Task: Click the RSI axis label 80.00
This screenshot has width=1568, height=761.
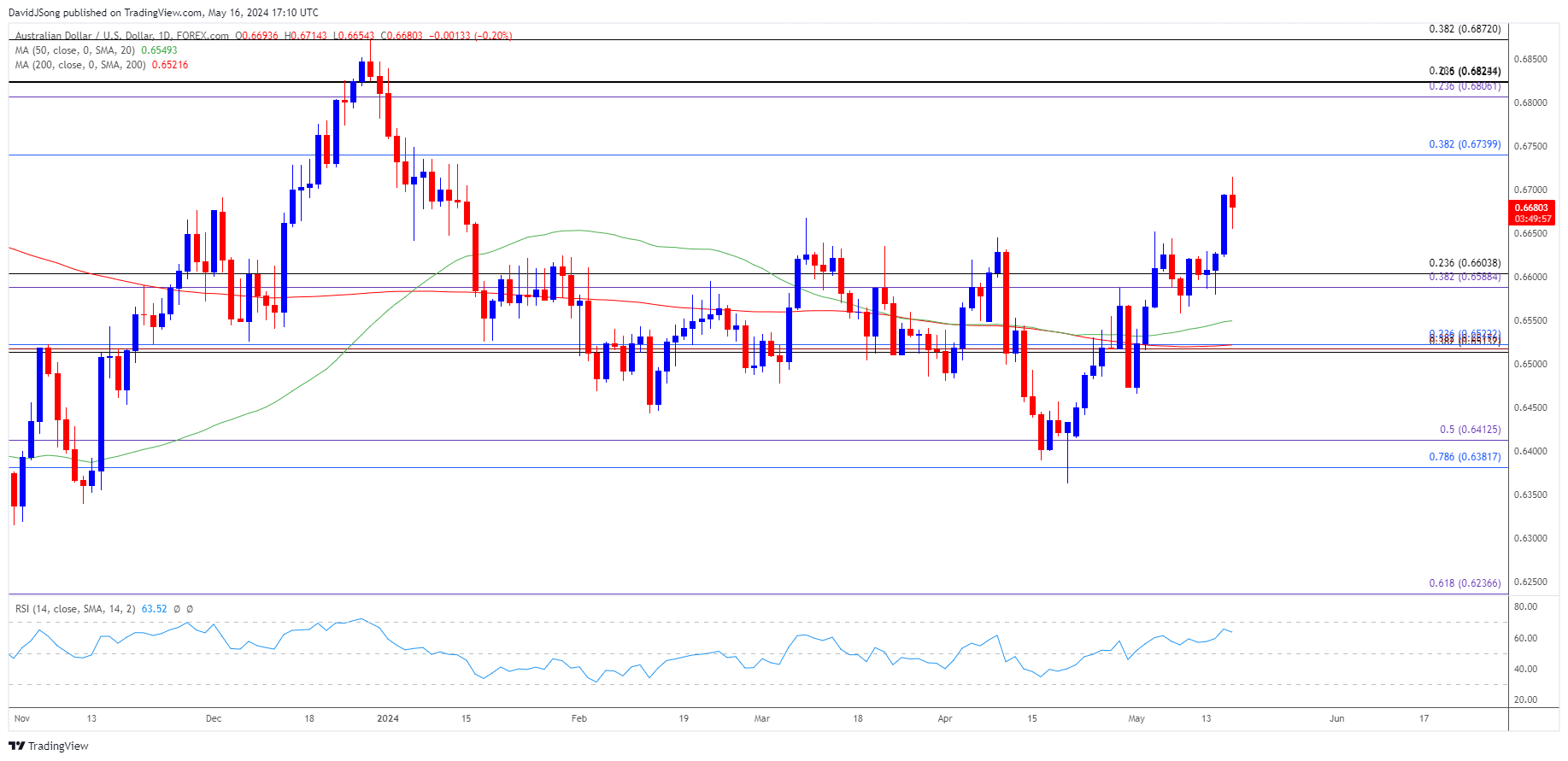Action: pos(1525,606)
